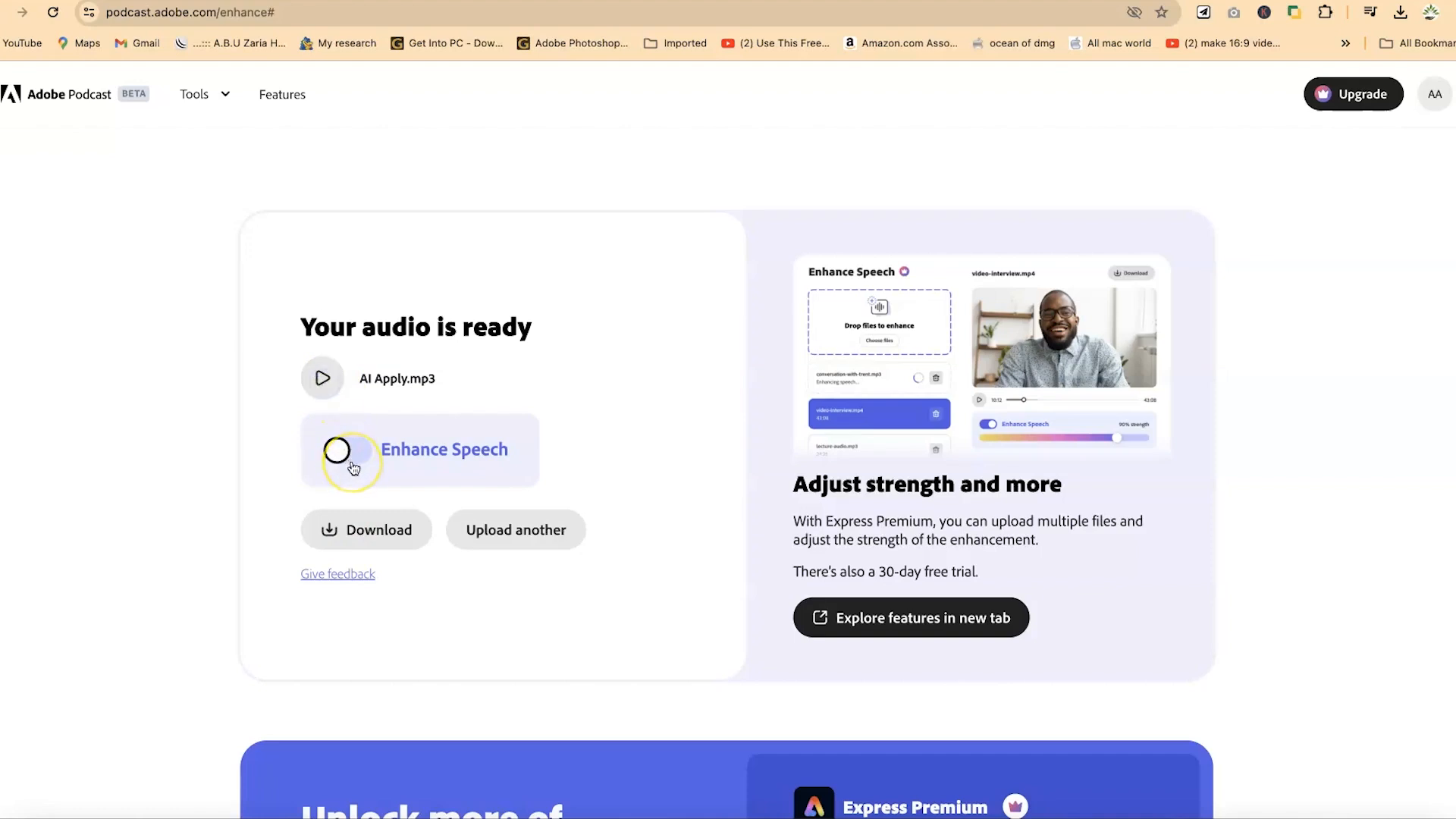Open ocean of dmg bookmark
Screen dimensions: 1456x819
point(1013,43)
